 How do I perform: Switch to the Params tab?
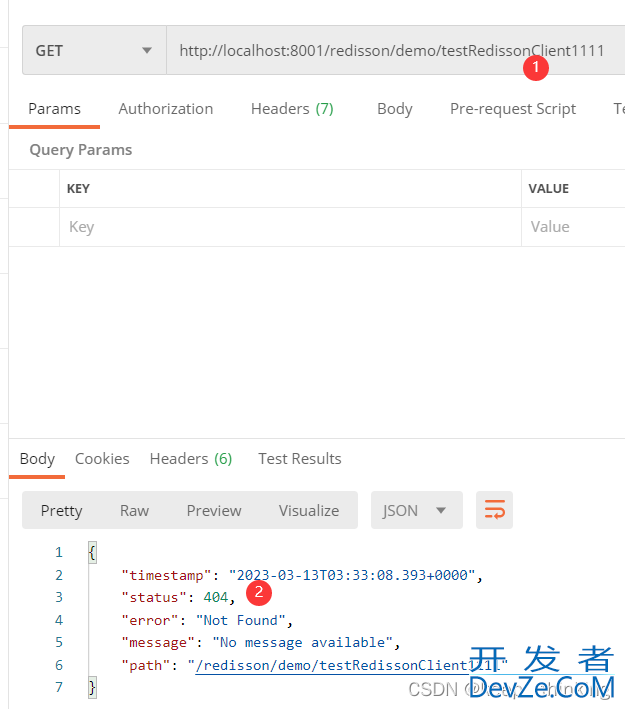tap(54, 109)
